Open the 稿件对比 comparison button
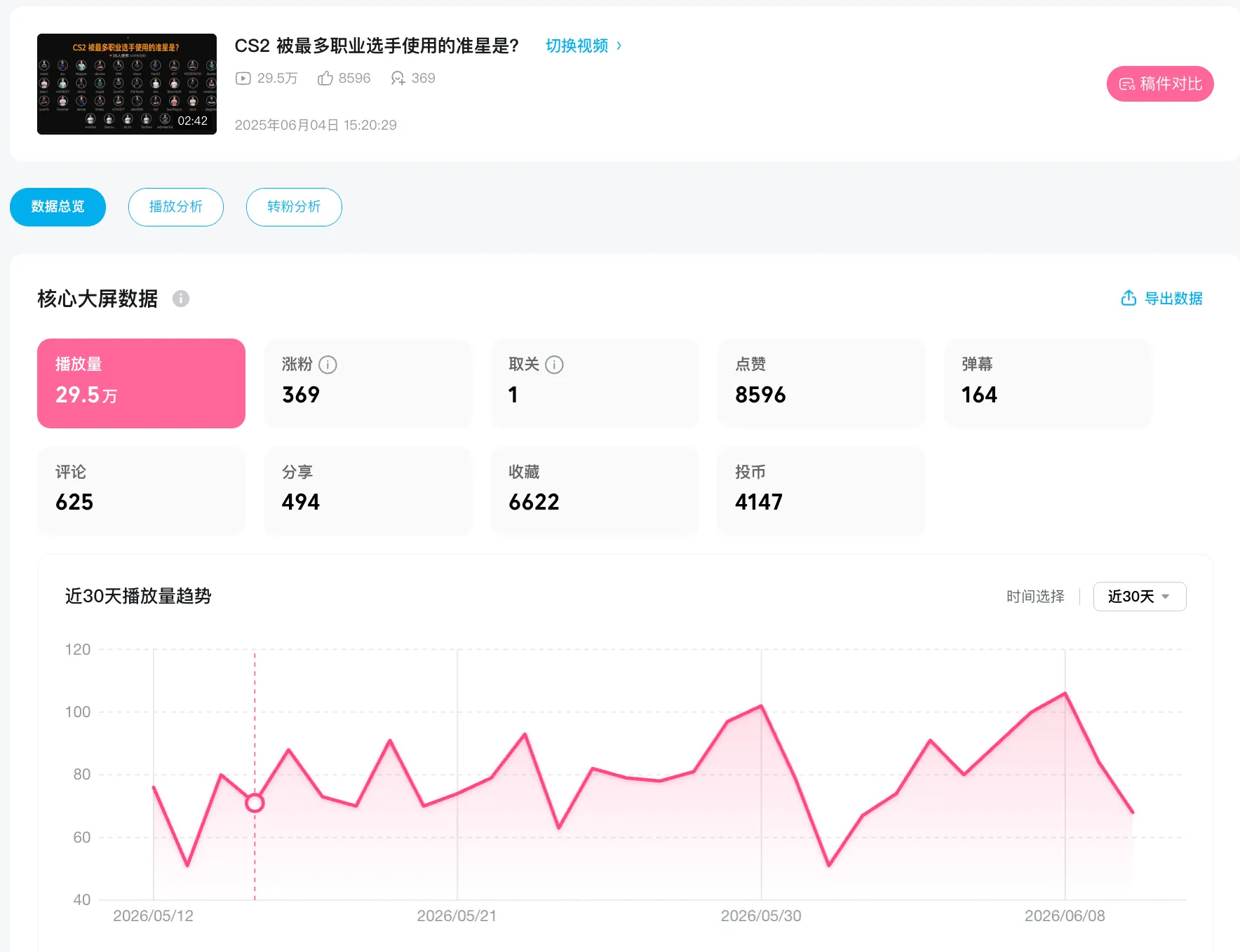The height and width of the screenshot is (952, 1240). click(x=1160, y=84)
